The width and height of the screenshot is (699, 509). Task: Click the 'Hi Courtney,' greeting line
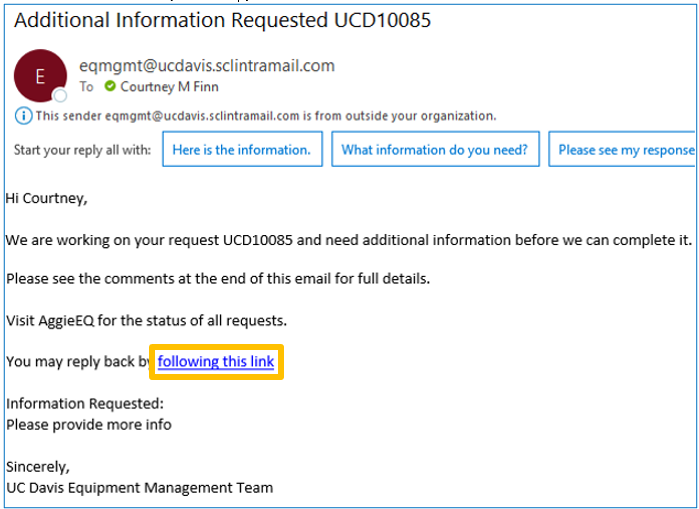coord(47,198)
